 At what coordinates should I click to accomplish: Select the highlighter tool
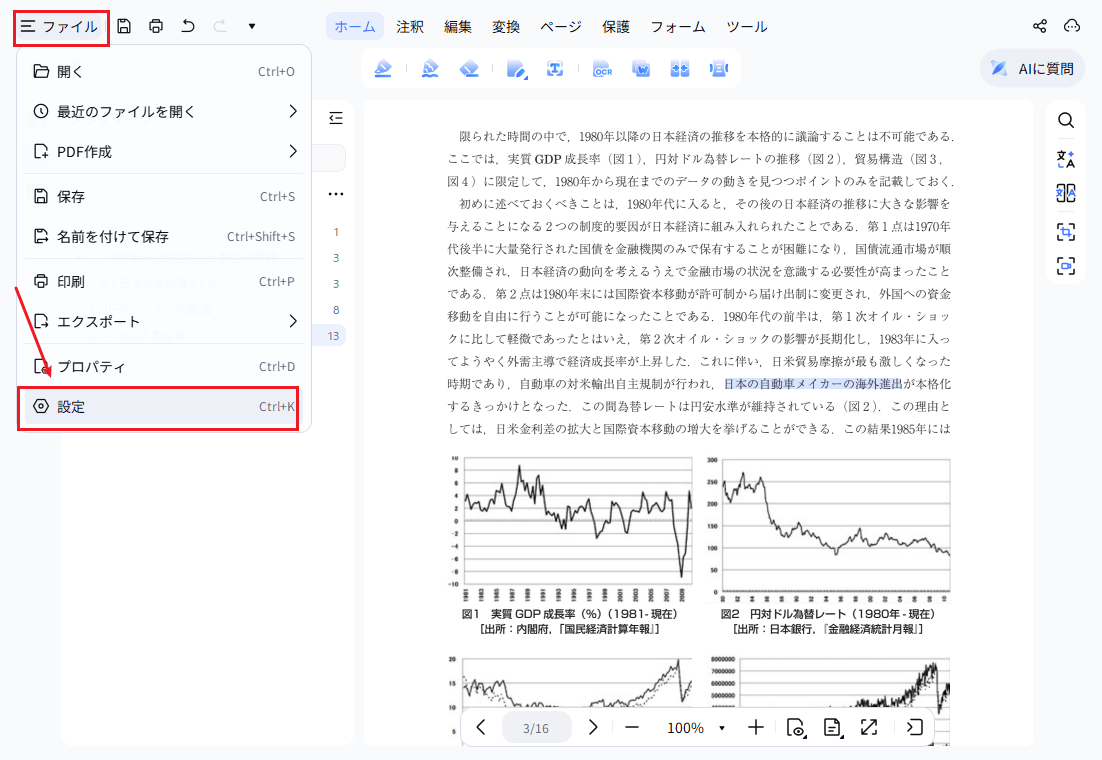coord(383,69)
